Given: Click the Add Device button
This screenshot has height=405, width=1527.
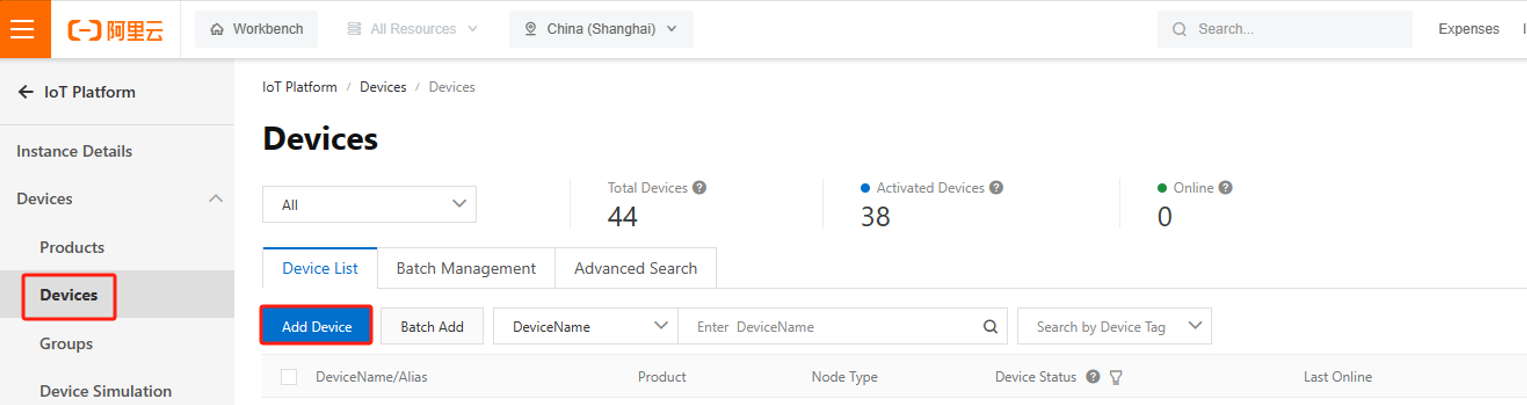Looking at the screenshot, I should click(x=316, y=326).
